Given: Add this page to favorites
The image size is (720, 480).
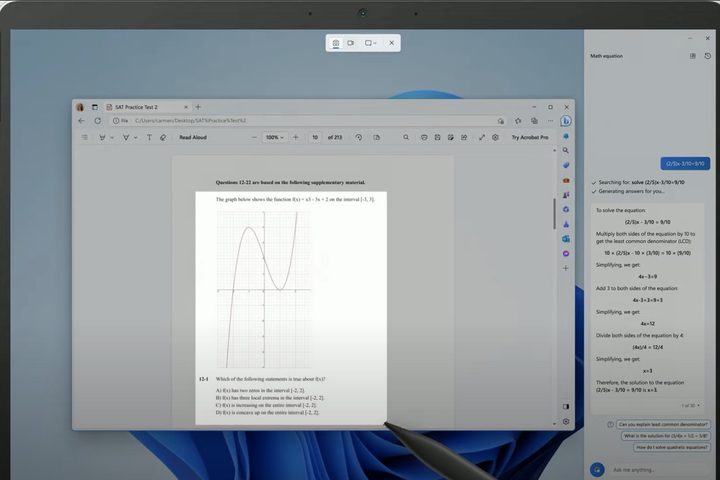Looking at the screenshot, I should click(x=518, y=121).
